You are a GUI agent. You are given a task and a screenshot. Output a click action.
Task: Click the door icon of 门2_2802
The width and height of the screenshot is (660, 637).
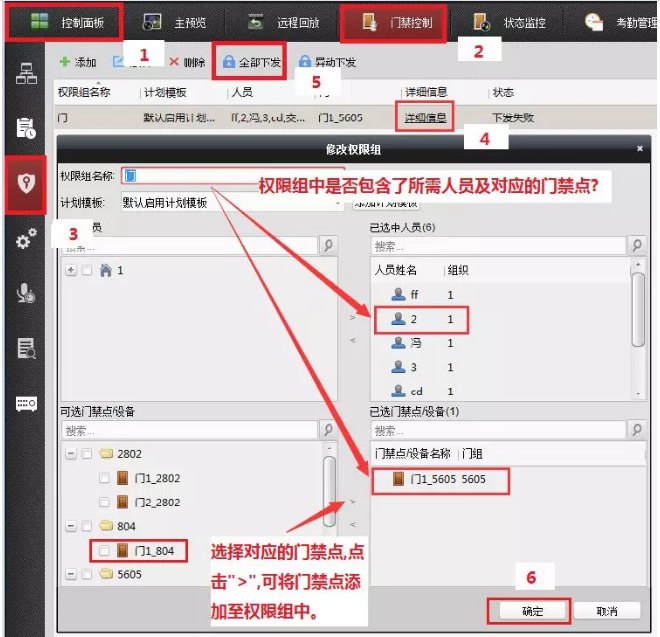click(122, 502)
